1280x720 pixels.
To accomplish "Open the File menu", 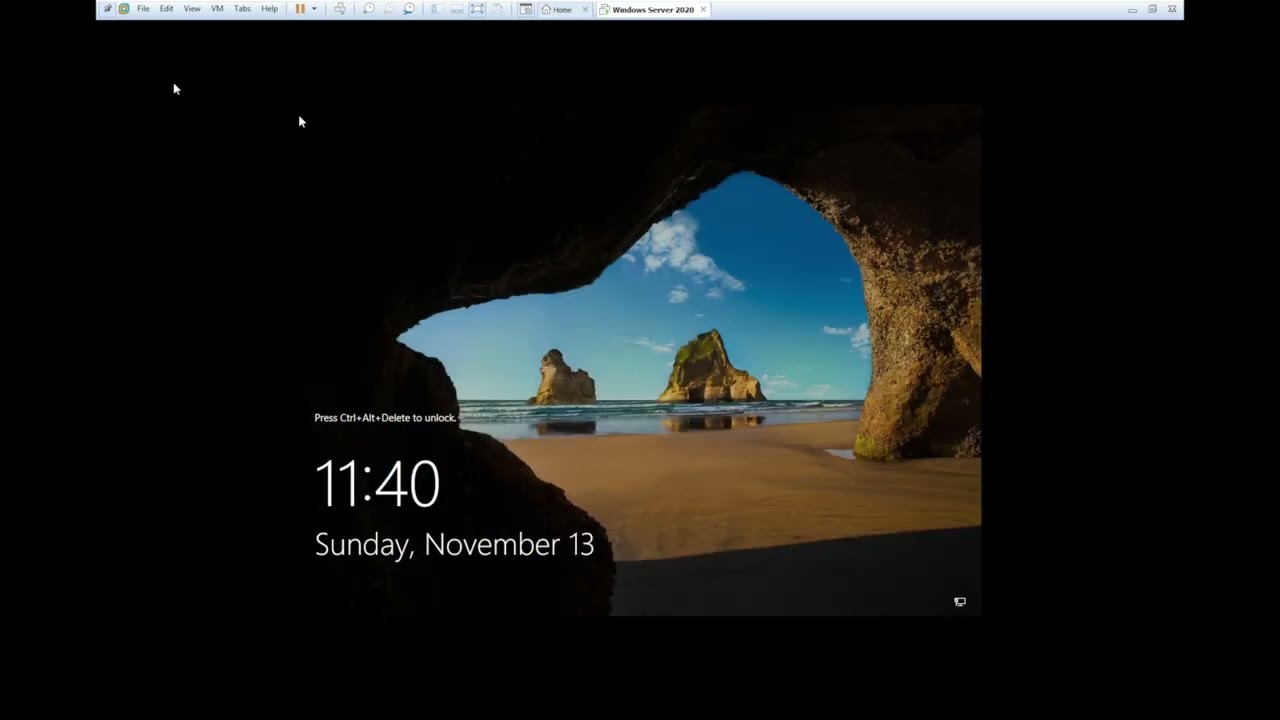I will pyautogui.click(x=143, y=9).
